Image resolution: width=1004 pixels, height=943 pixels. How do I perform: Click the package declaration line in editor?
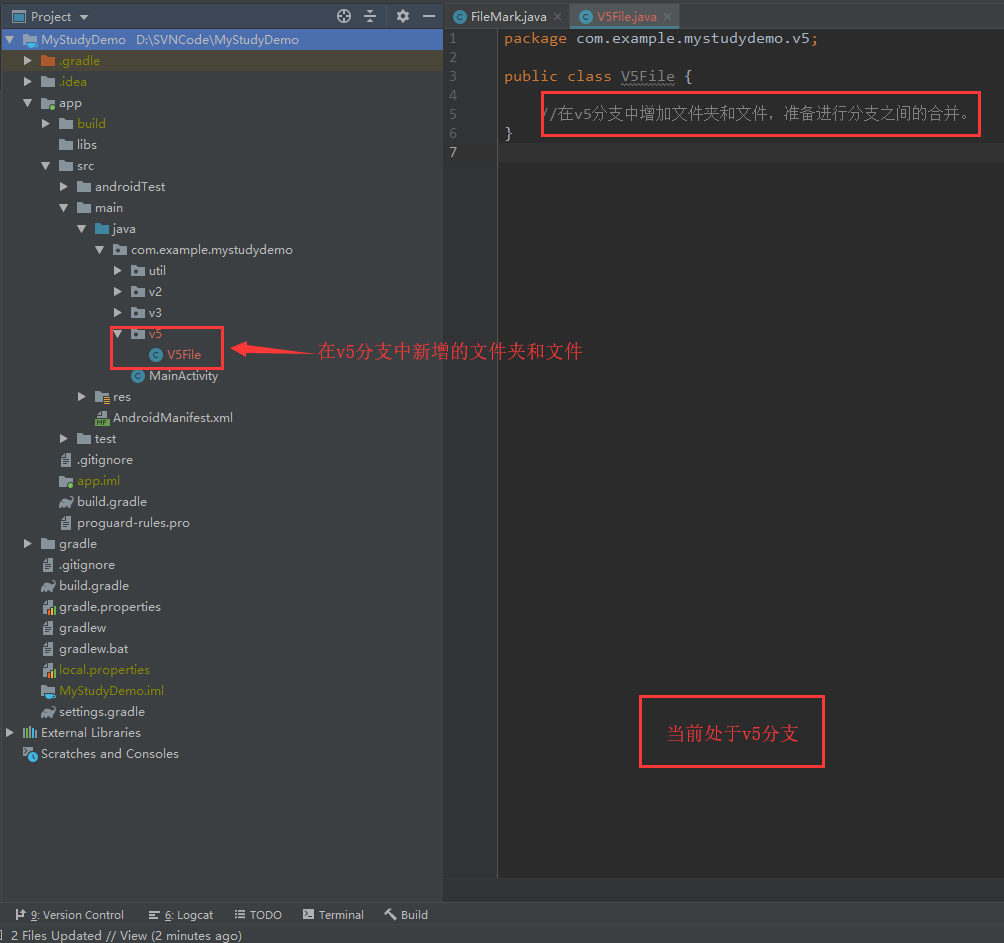click(x=661, y=39)
